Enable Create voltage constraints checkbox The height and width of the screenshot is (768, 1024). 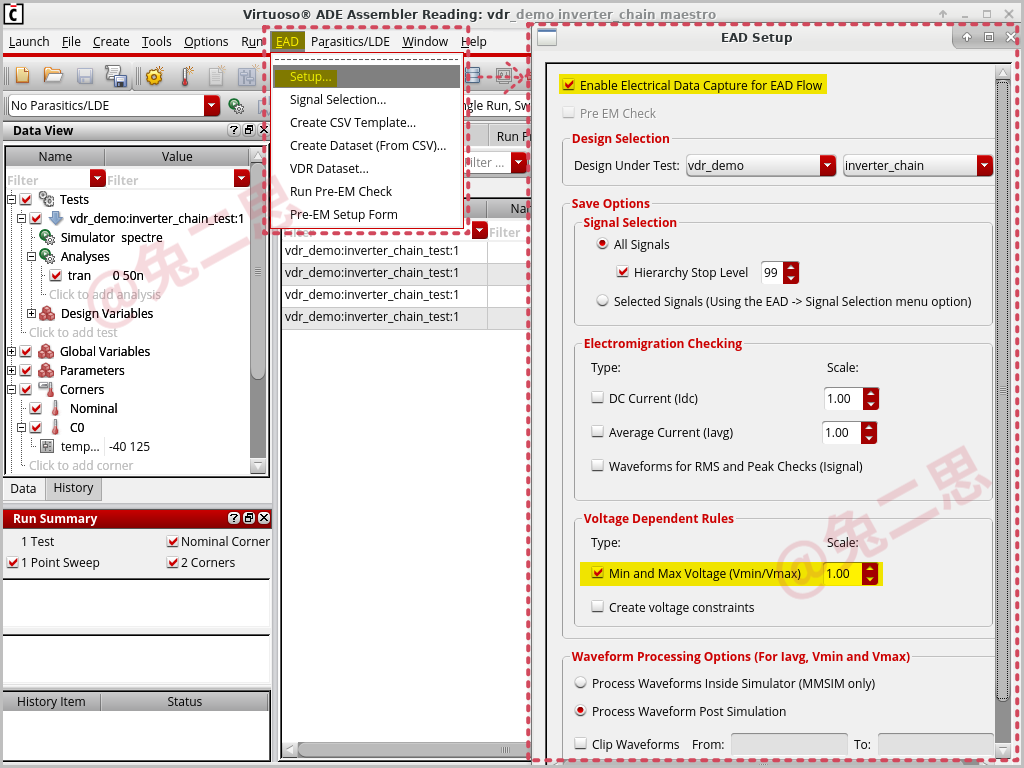click(x=597, y=607)
